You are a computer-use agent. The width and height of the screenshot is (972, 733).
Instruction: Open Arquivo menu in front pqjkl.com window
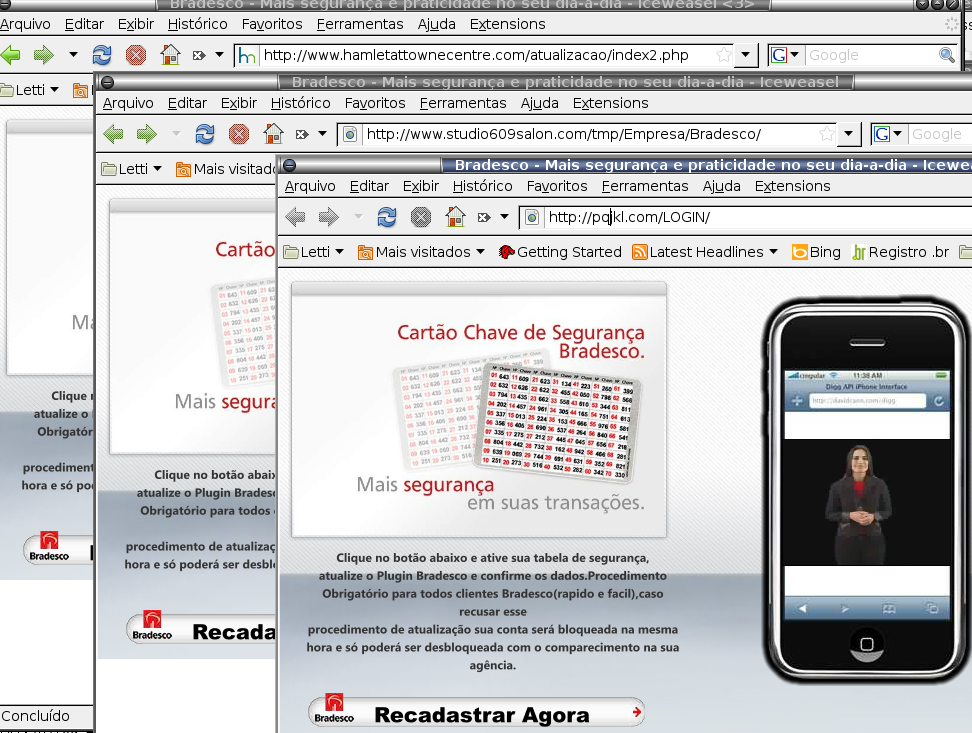(310, 186)
